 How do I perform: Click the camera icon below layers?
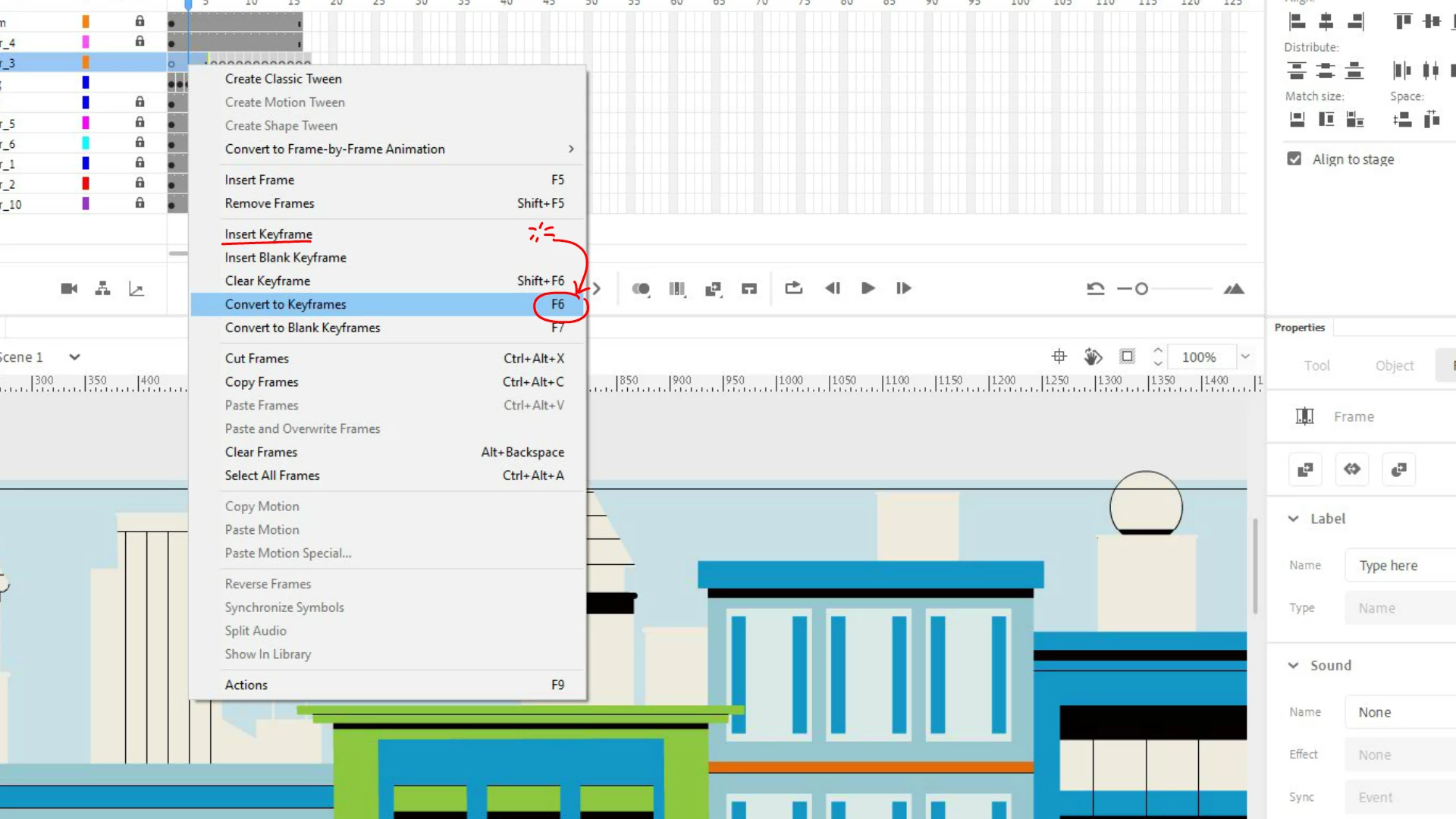[69, 289]
